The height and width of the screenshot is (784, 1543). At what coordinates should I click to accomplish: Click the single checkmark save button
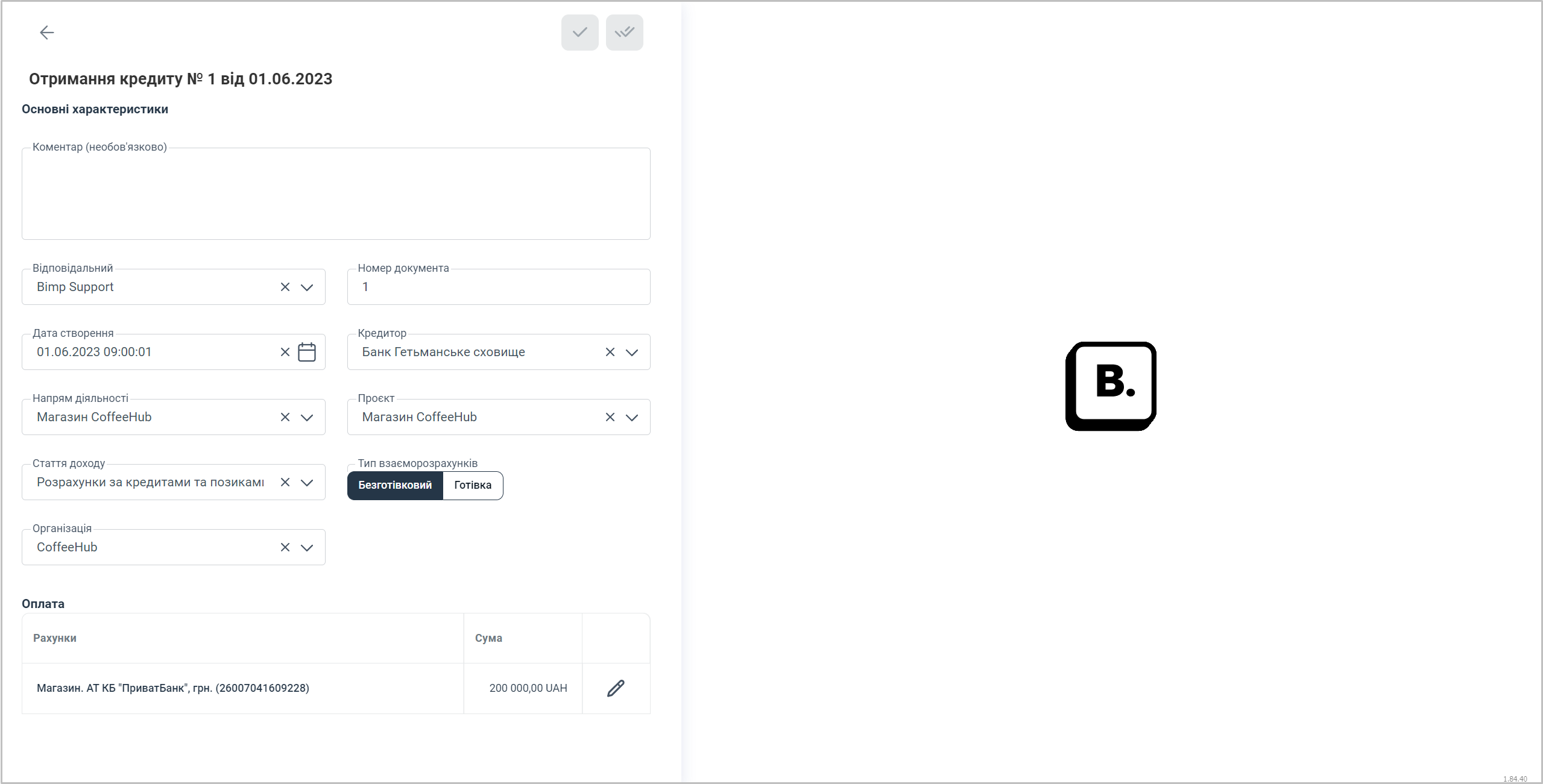(x=579, y=33)
